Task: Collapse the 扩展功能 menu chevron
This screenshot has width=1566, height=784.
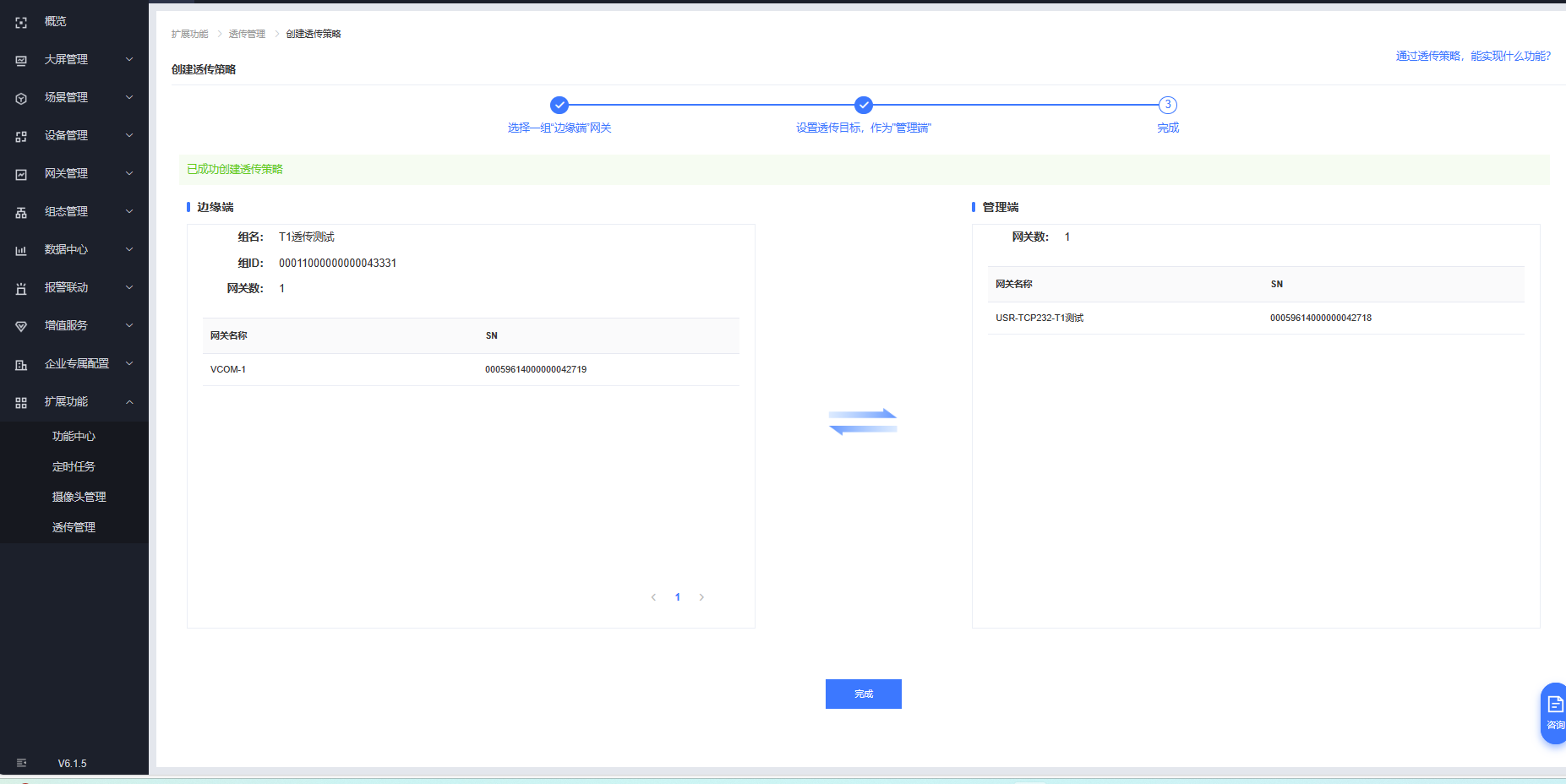Action: tap(129, 402)
